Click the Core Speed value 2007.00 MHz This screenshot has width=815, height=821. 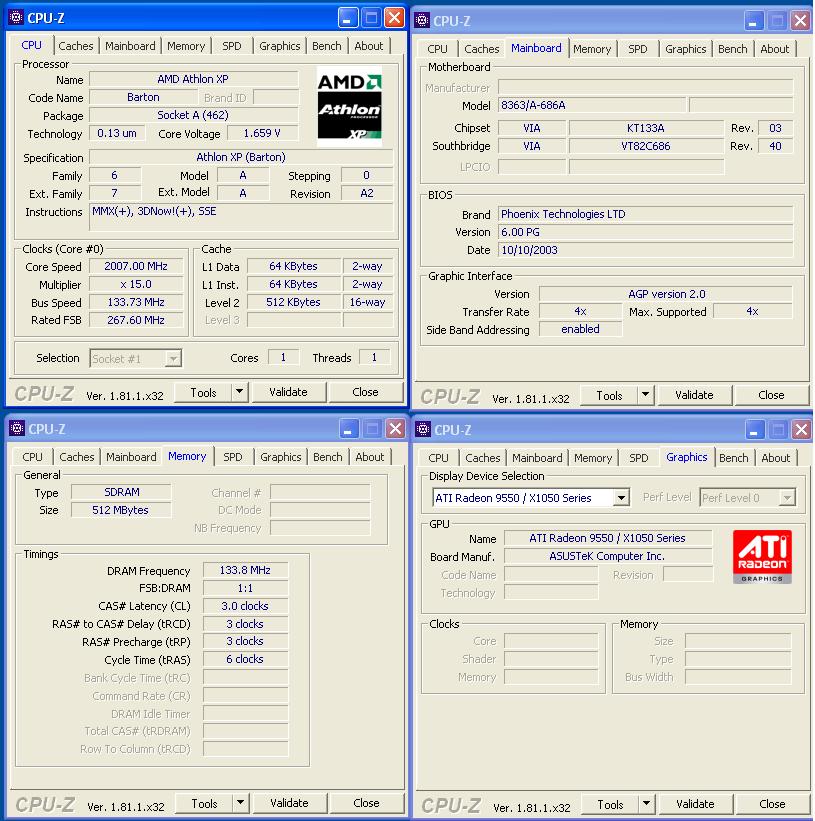(x=136, y=267)
